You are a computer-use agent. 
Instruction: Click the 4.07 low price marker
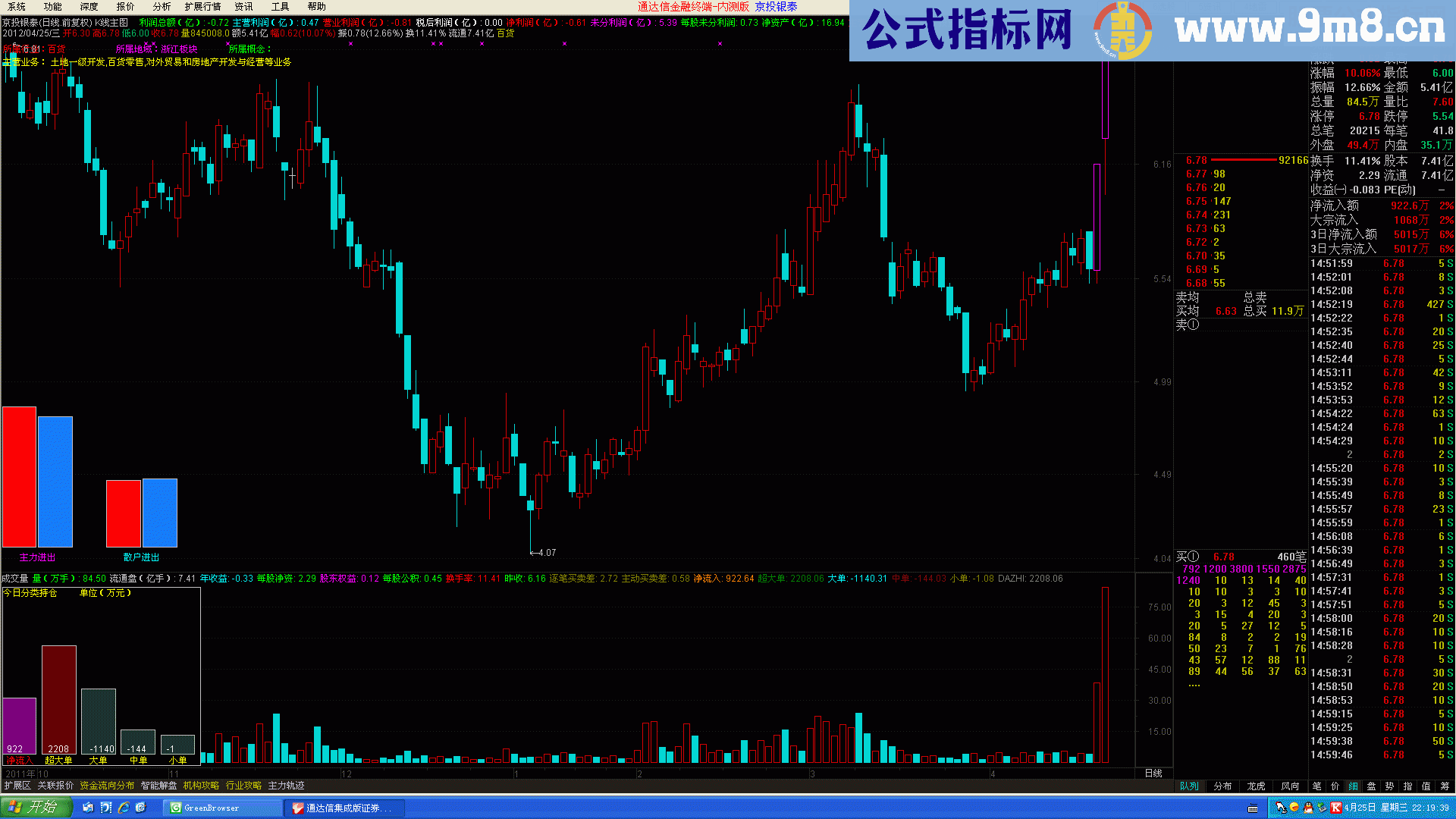(x=544, y=553)
